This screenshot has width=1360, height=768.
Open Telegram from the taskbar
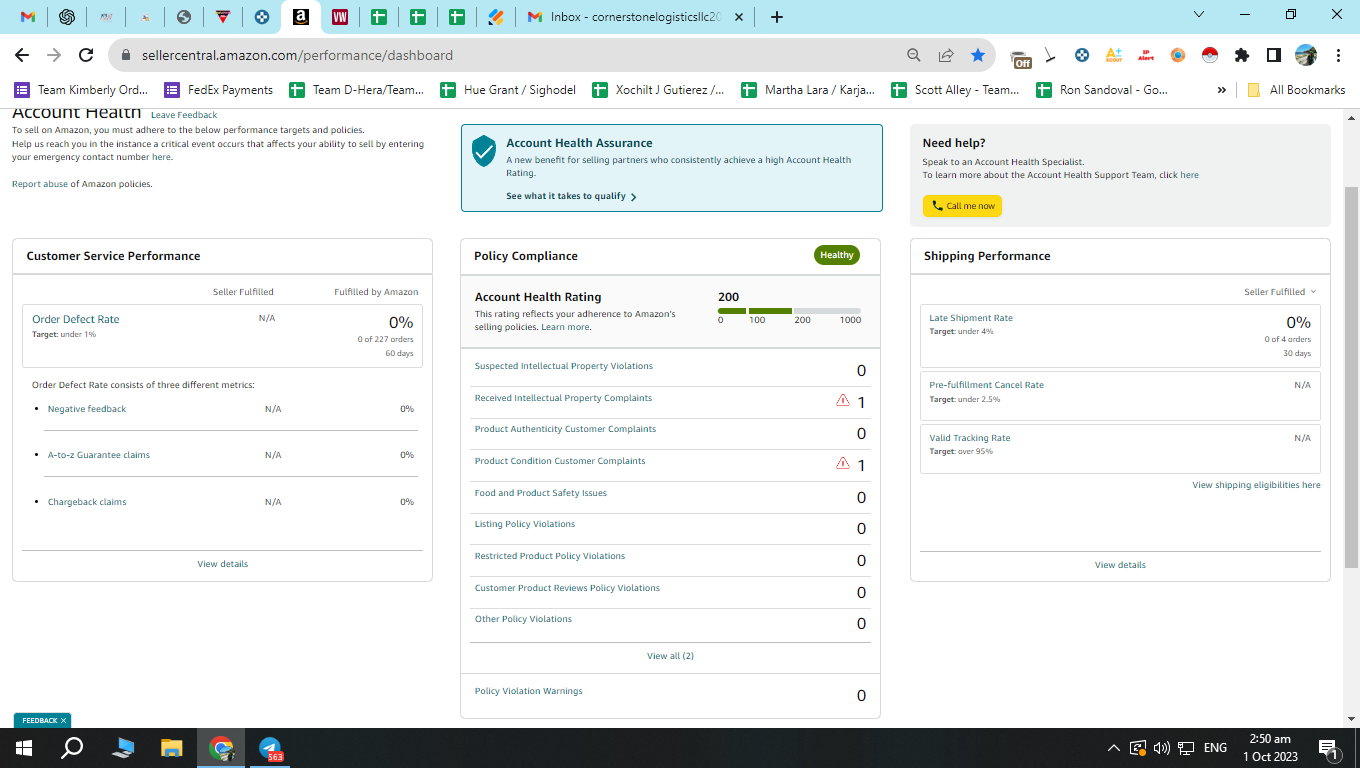(270, 748)
